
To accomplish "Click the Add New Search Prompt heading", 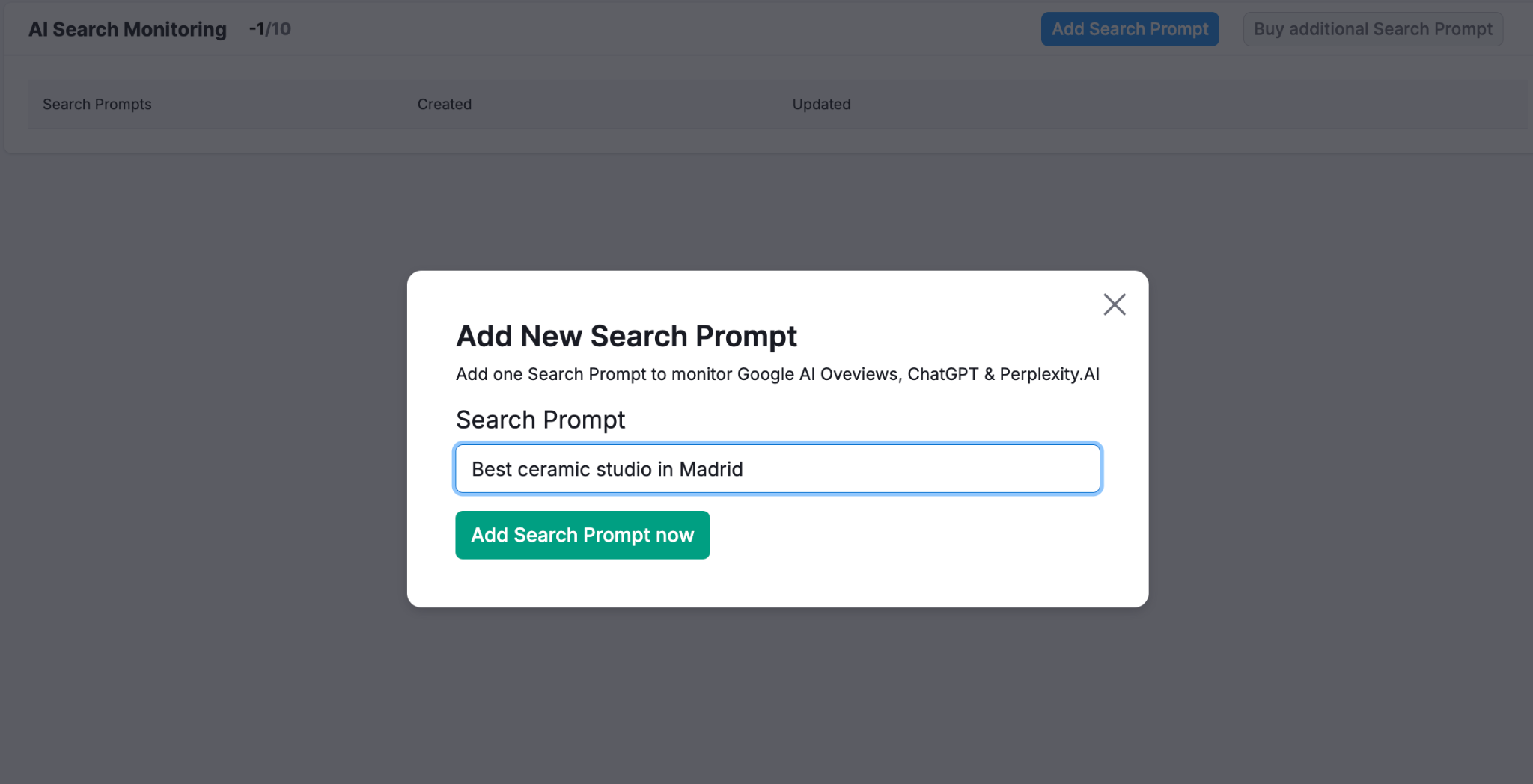I will (627, 336).
